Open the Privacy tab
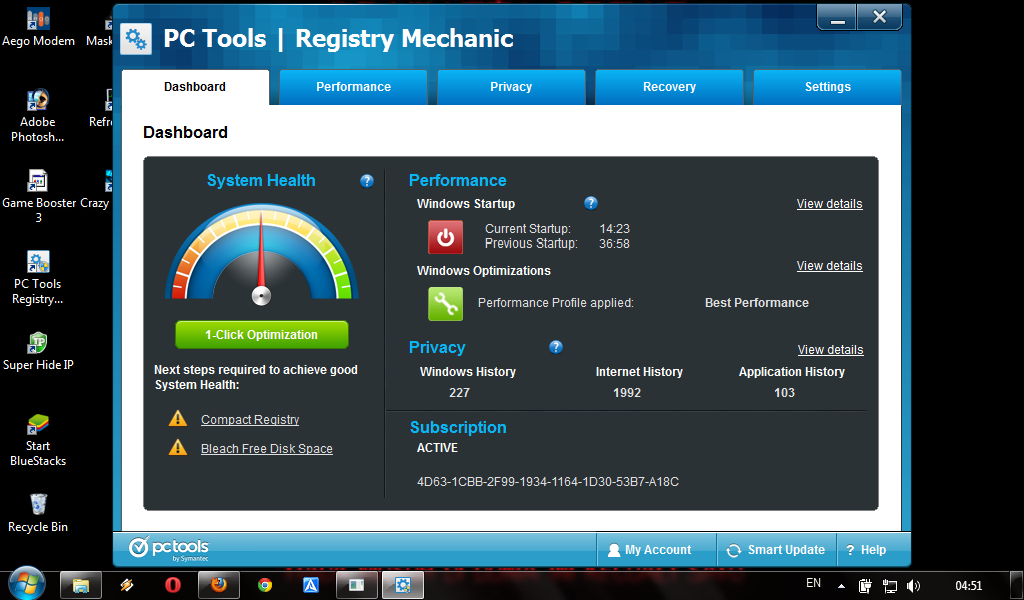This screenshot has height=600, width=1024. pyautogui.click(x=511, y=87)
